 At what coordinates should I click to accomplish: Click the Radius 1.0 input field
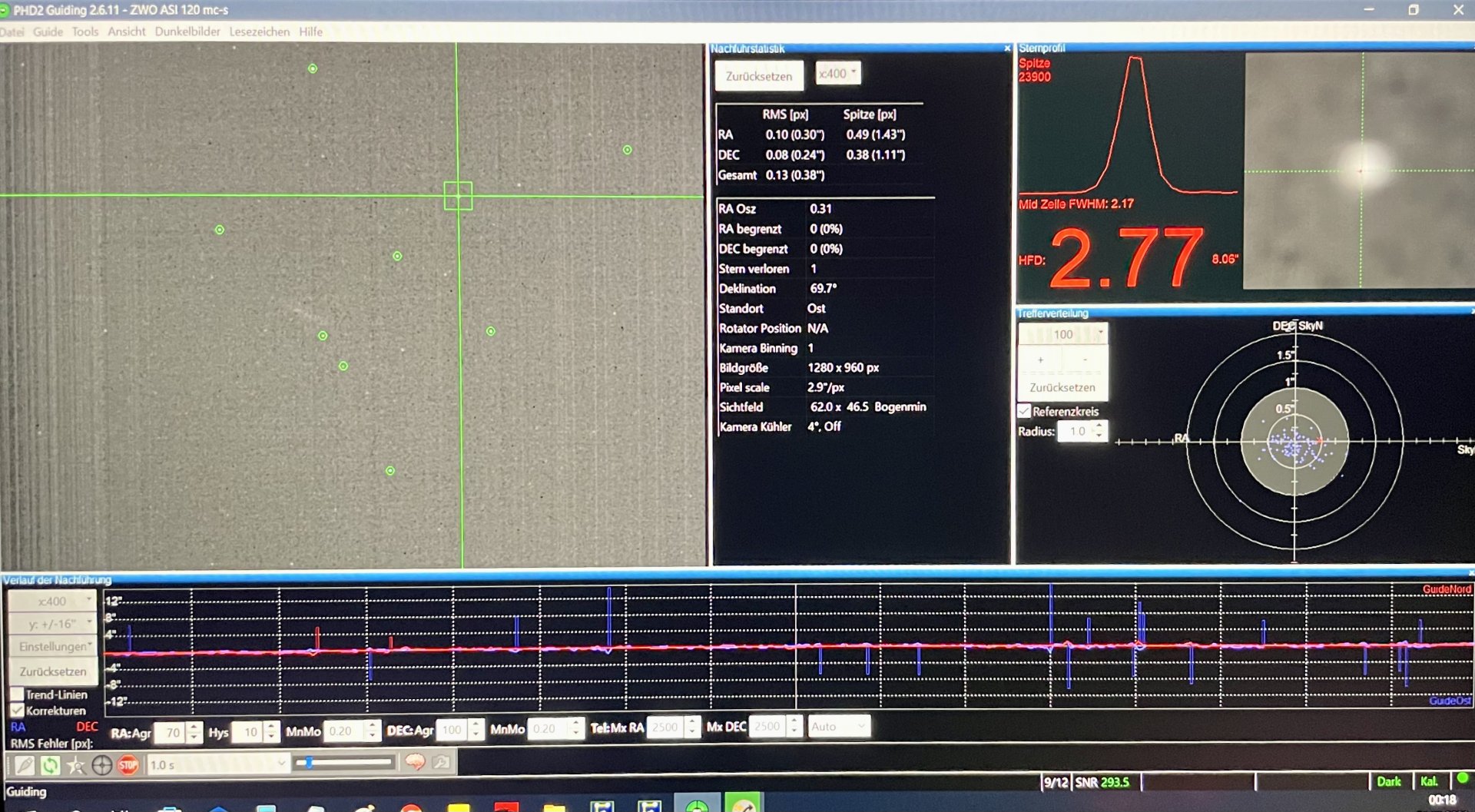pyautogui.click(x=1076, y=431)
